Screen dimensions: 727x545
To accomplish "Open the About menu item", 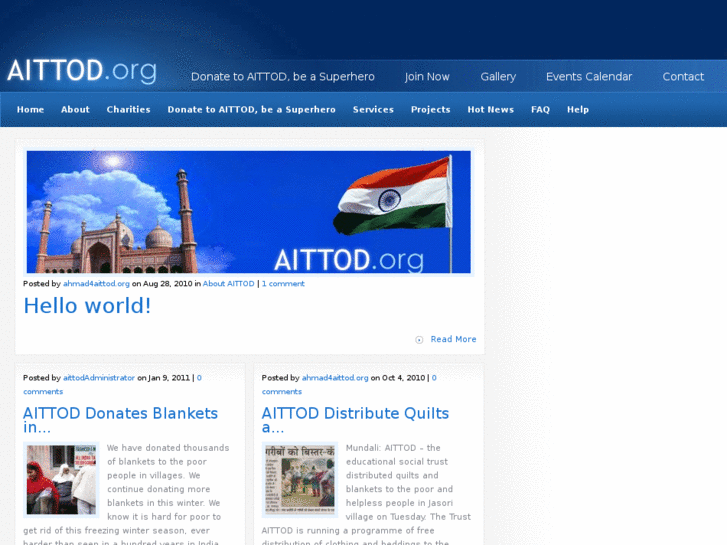I will (x=75, y=109).
